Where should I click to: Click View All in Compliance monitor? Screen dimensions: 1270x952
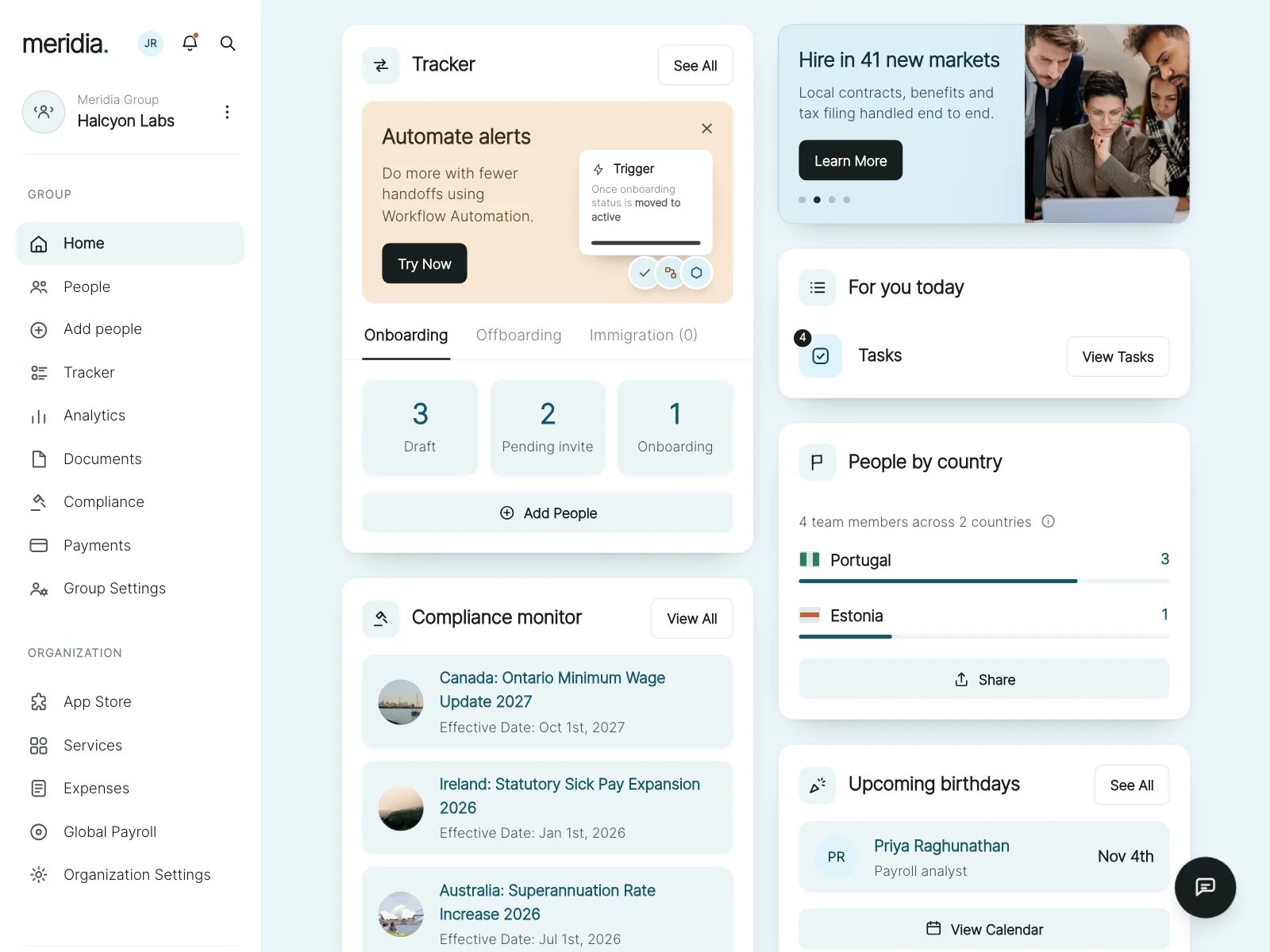[692, 619]
